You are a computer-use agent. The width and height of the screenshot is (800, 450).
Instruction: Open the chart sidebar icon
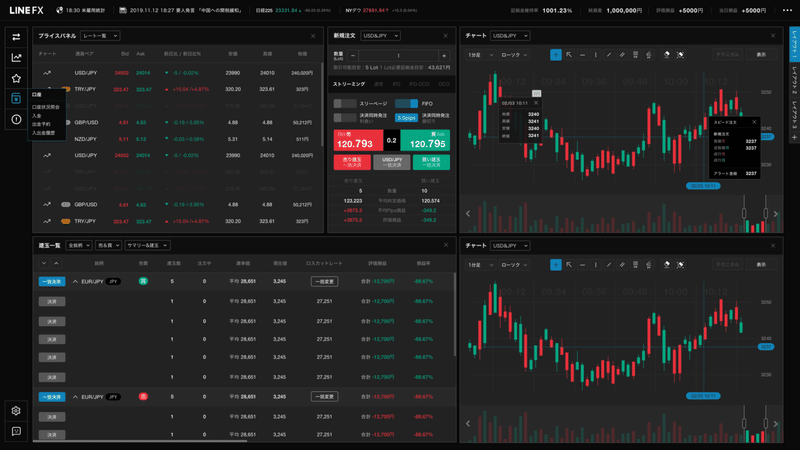coord(16,58)
